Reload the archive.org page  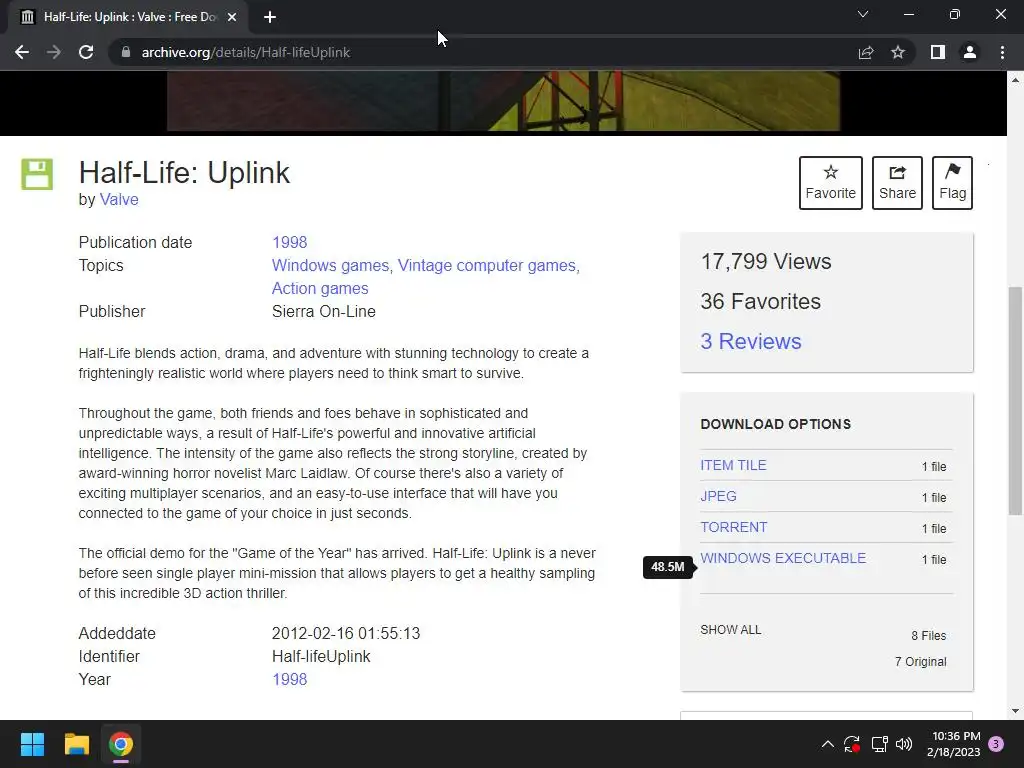pos(86,52)
